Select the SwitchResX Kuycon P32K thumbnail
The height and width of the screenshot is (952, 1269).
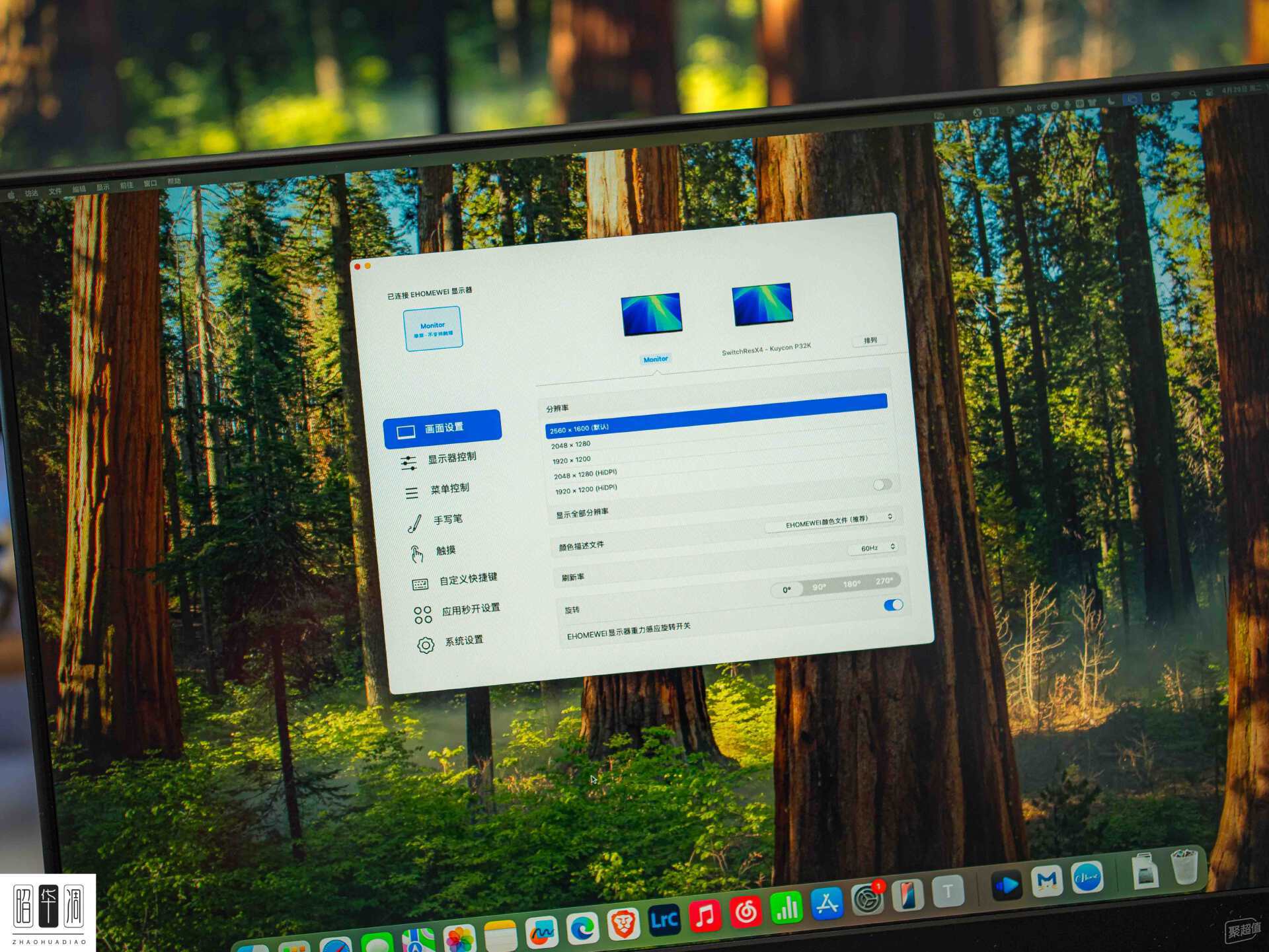point(763,305)
